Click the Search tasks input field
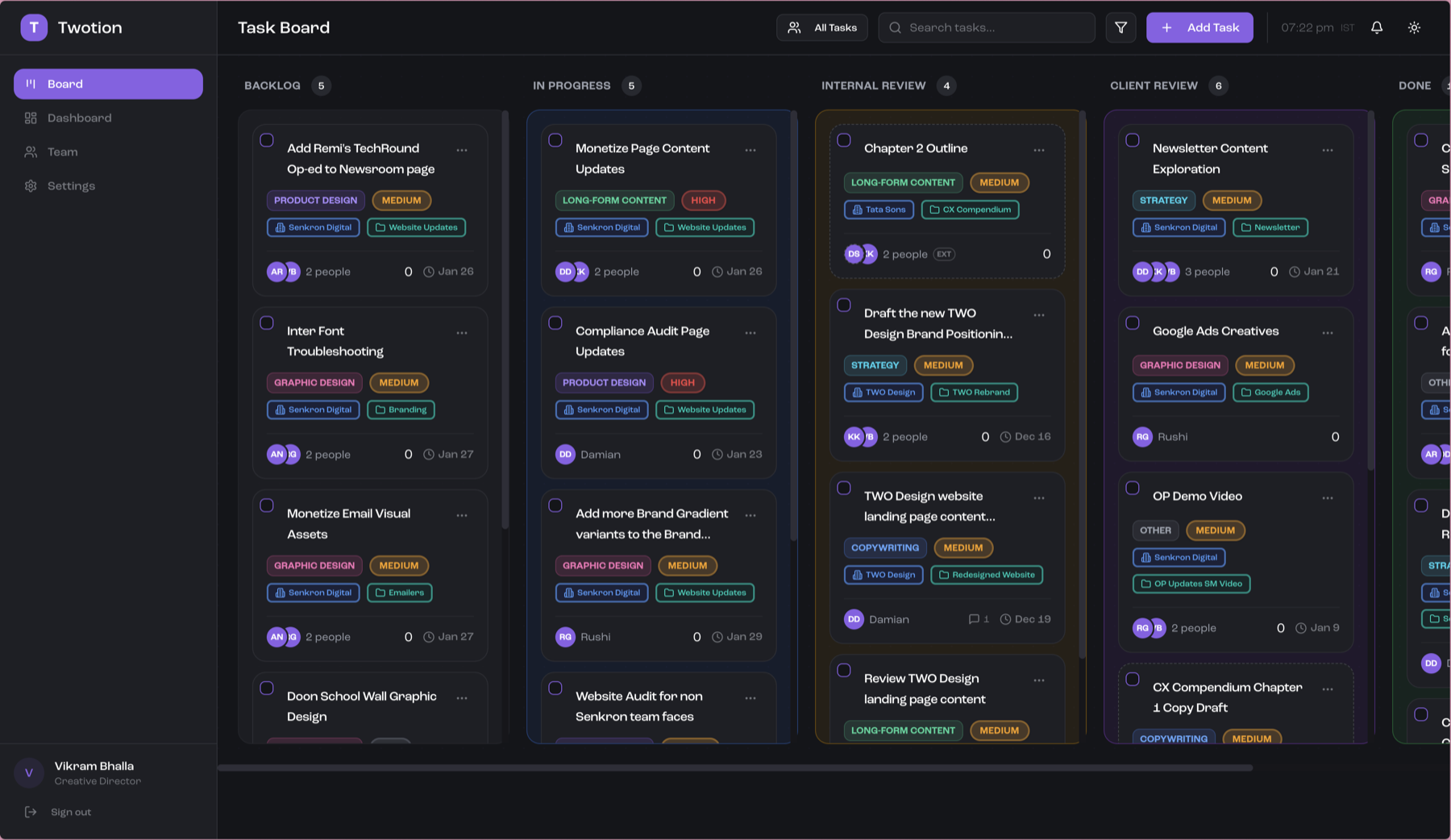 click(x=985, y=27)
